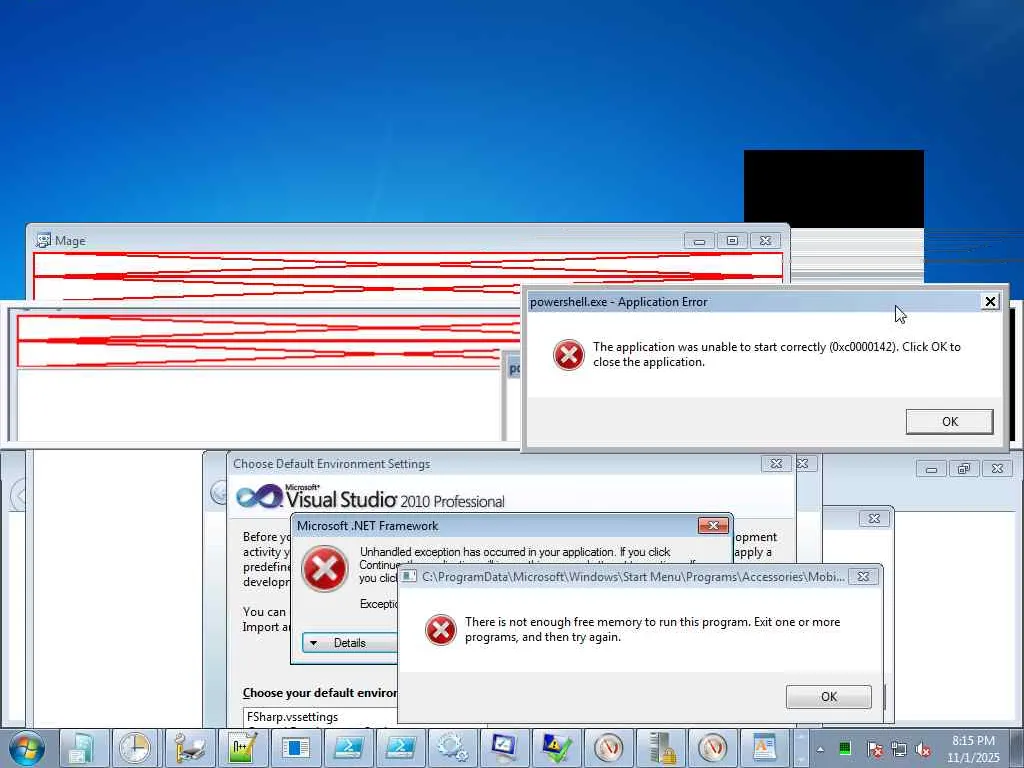1024x768 pixels.
Task: Expand Details in the .NET Framework dialog
Action: point(349,643)
